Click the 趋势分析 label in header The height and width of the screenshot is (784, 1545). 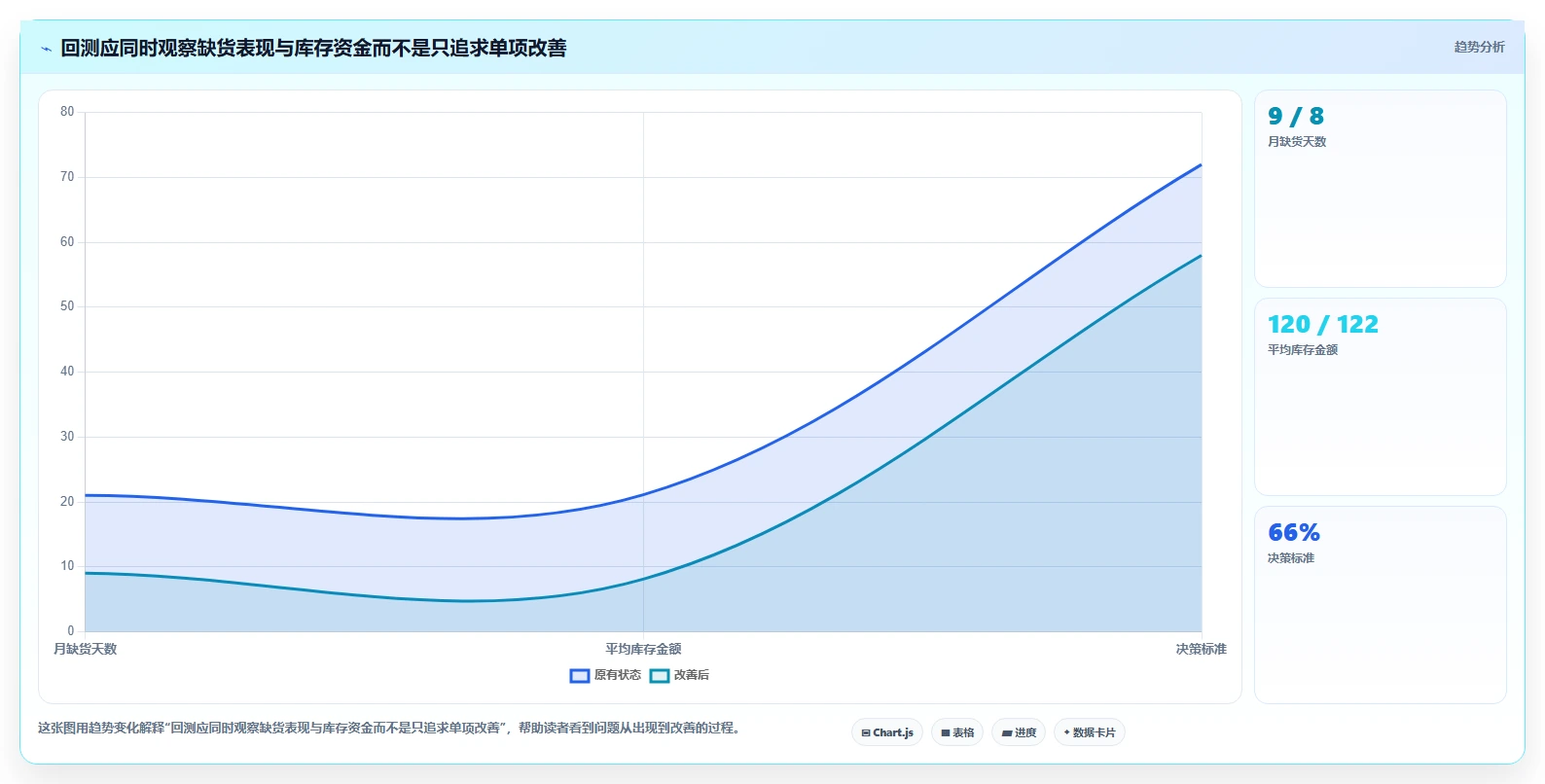[x=1479, y=47]
